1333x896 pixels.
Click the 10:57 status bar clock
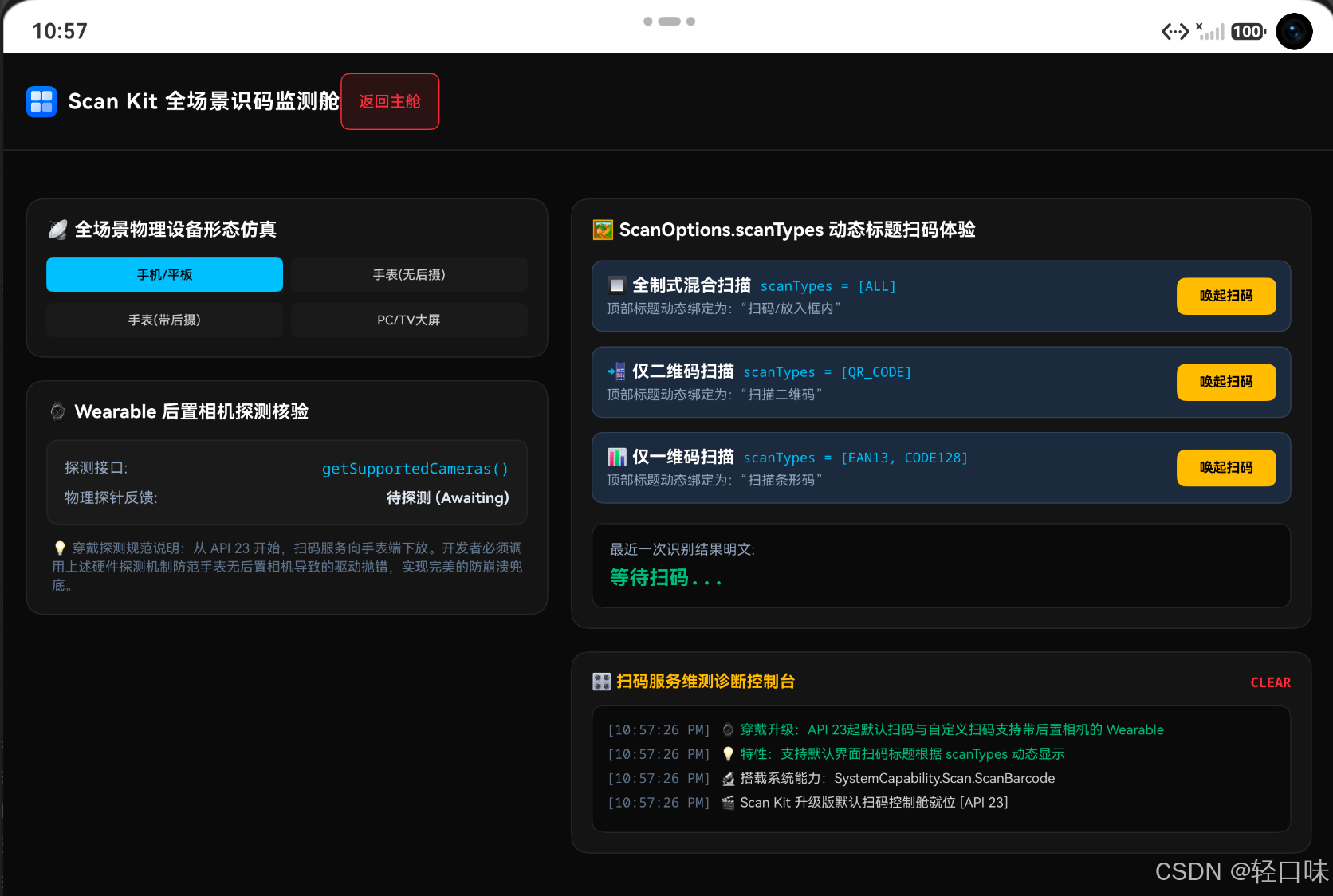60,31
